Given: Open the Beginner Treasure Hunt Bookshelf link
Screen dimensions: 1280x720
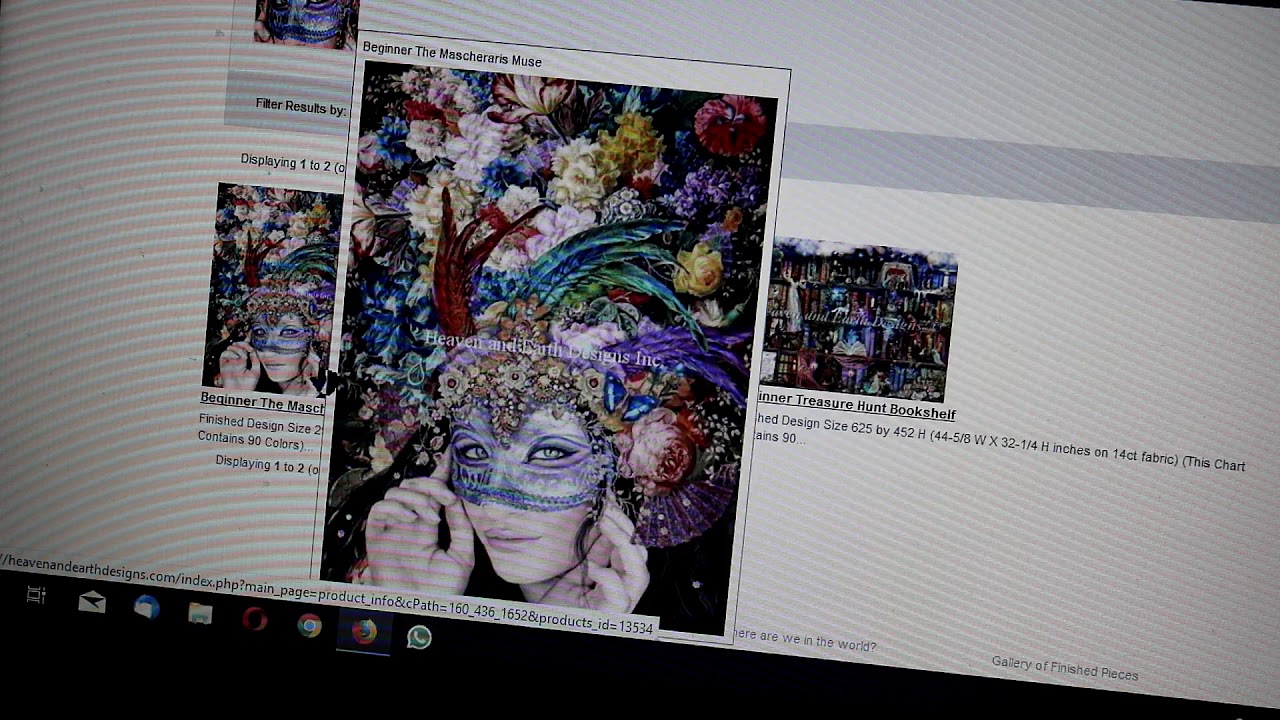Looking at the screenshot, I should pyautogui.click(x=856, y=406).
